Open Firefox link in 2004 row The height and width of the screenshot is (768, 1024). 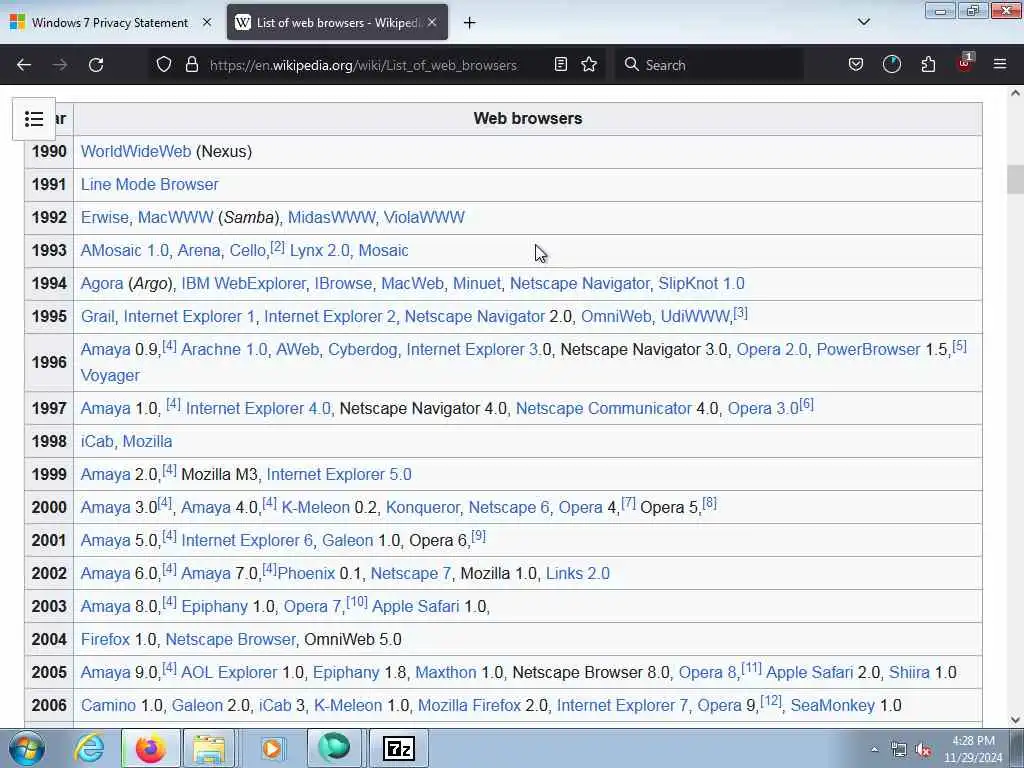click(x=105, y=639)
